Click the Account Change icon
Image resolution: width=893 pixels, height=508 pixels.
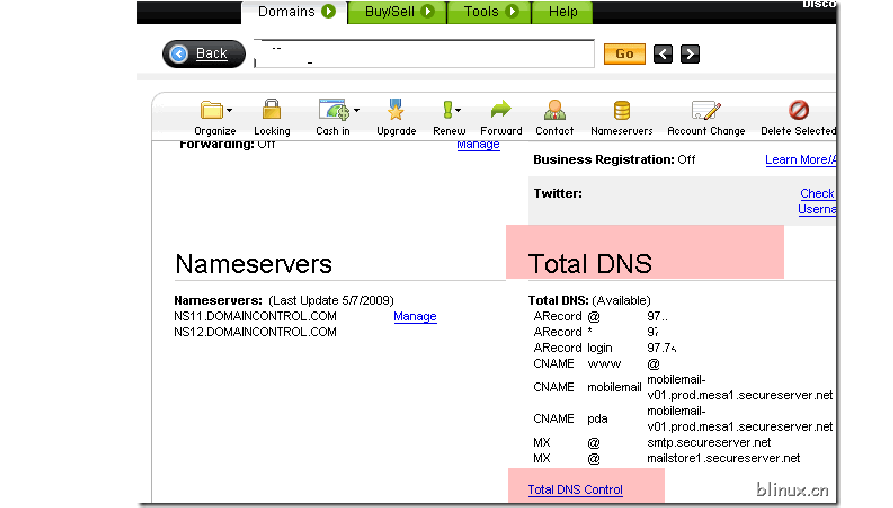(x=706, y=110)
